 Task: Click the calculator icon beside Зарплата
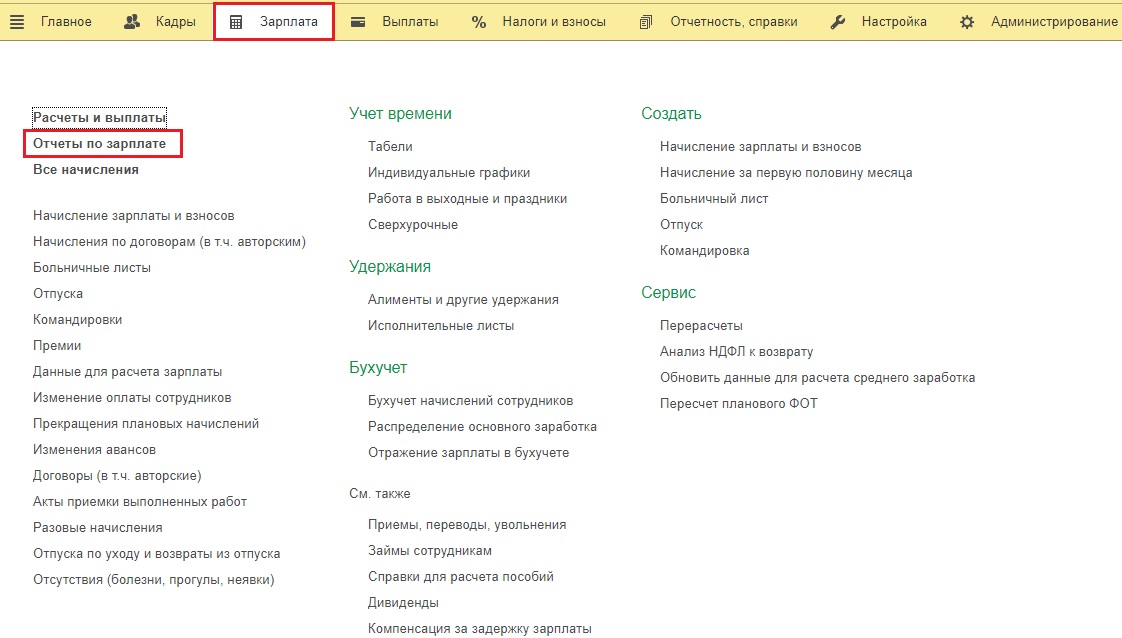pyautogui.click(x=236, y=22)
